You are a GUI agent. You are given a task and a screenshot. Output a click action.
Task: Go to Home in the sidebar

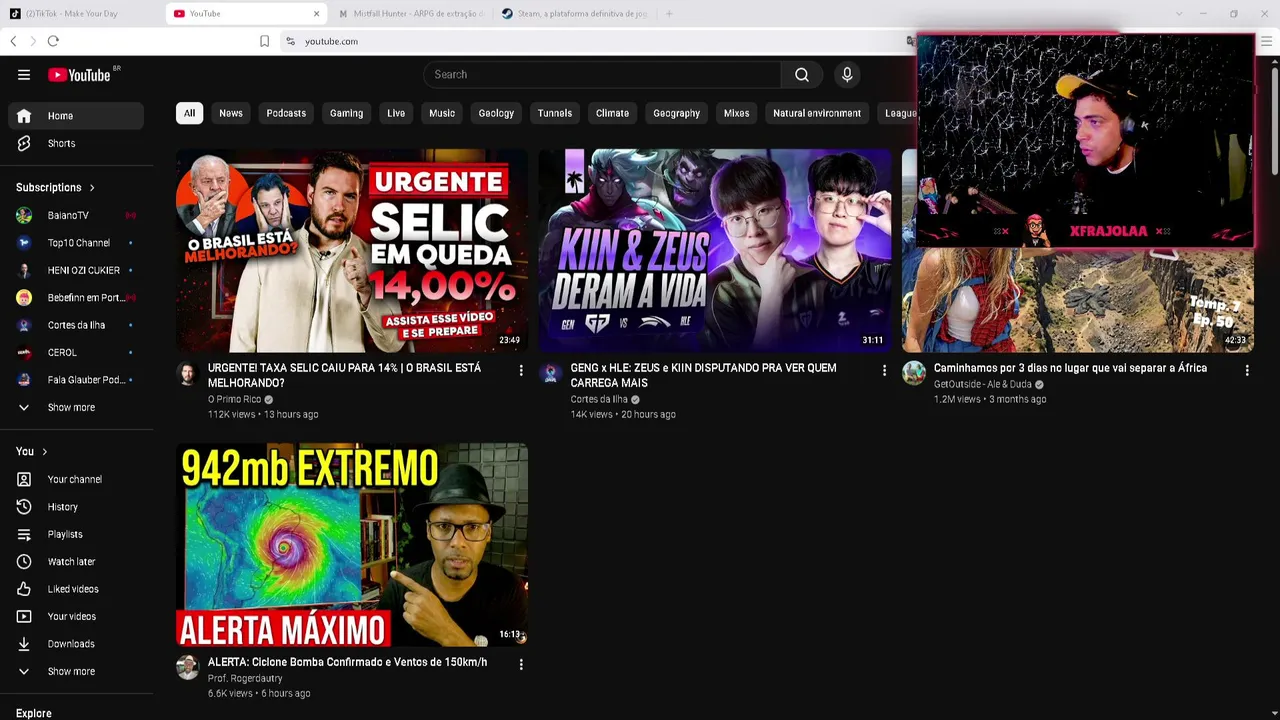click(76, 116)
